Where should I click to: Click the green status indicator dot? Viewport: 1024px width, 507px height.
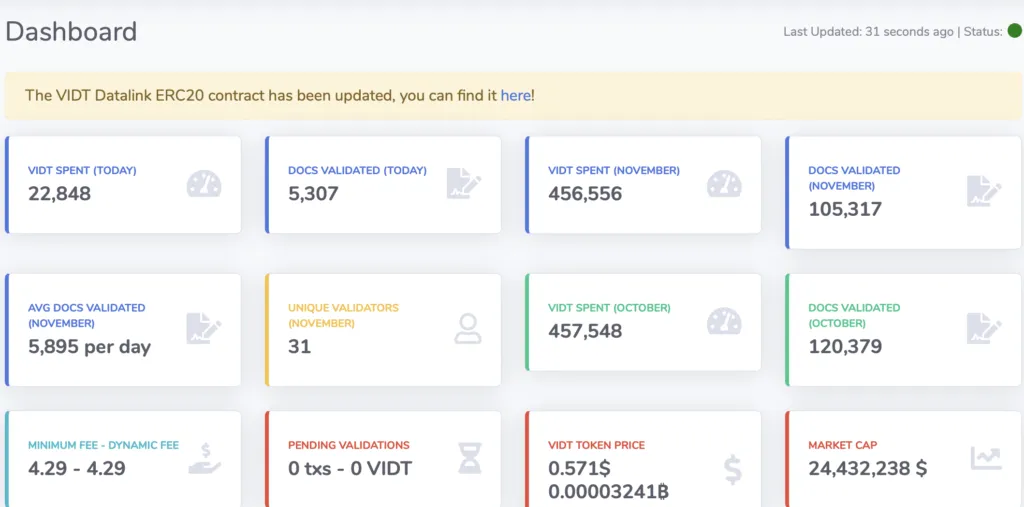point(1014,31)
